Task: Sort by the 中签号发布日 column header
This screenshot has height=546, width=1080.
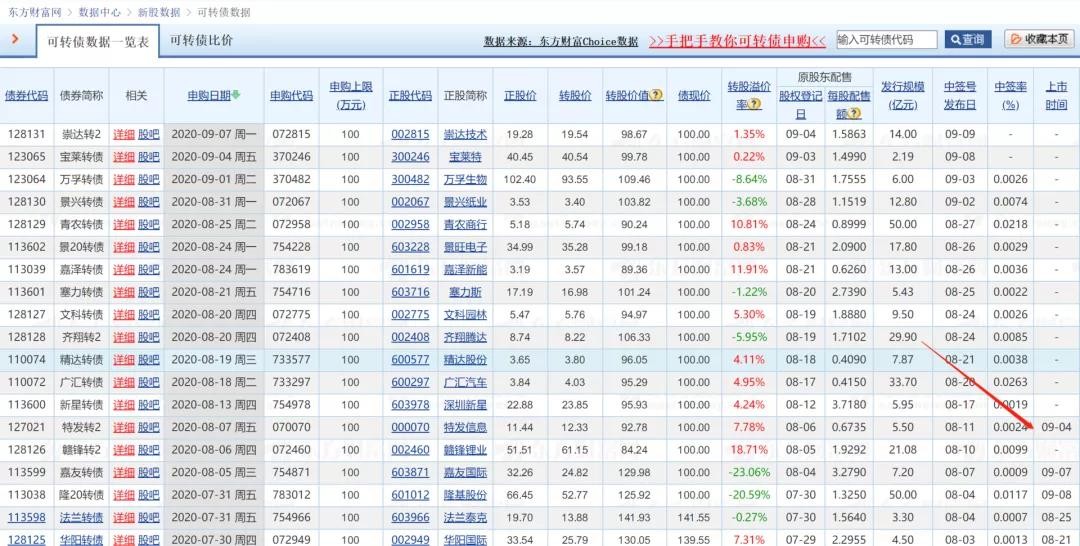Action: [959, 96]
